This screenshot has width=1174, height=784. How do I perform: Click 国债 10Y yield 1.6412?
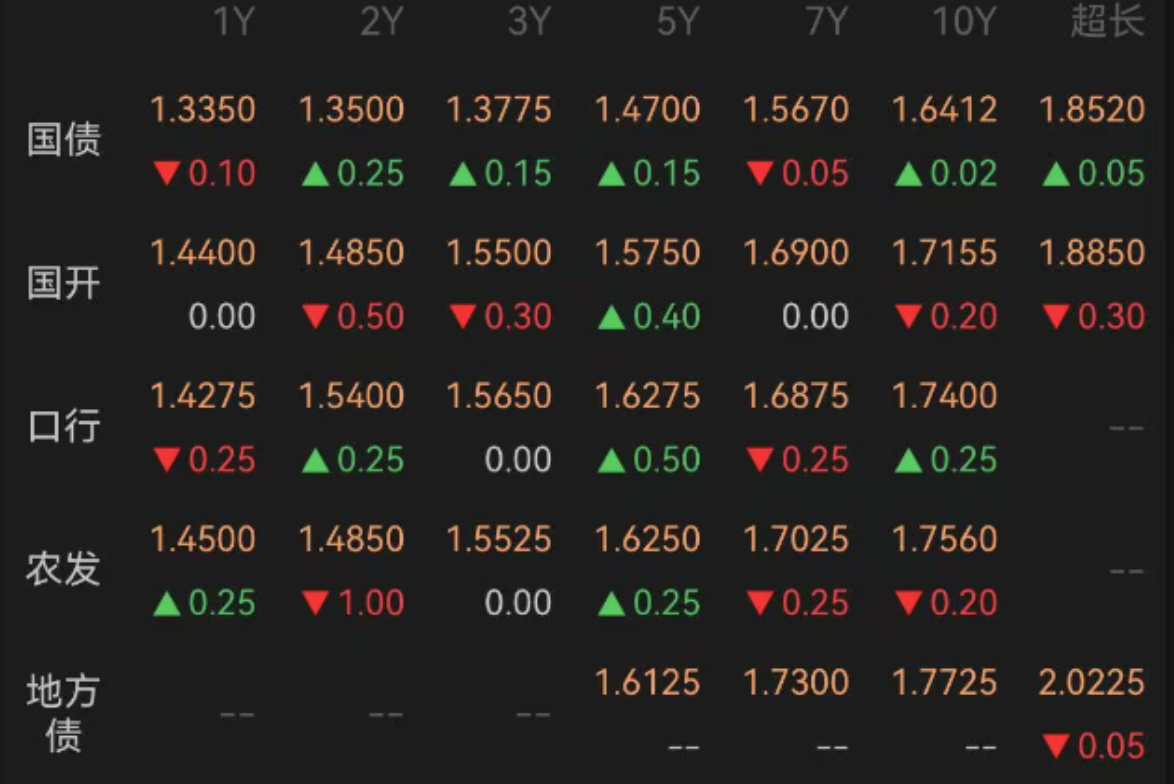pos(945,109)
